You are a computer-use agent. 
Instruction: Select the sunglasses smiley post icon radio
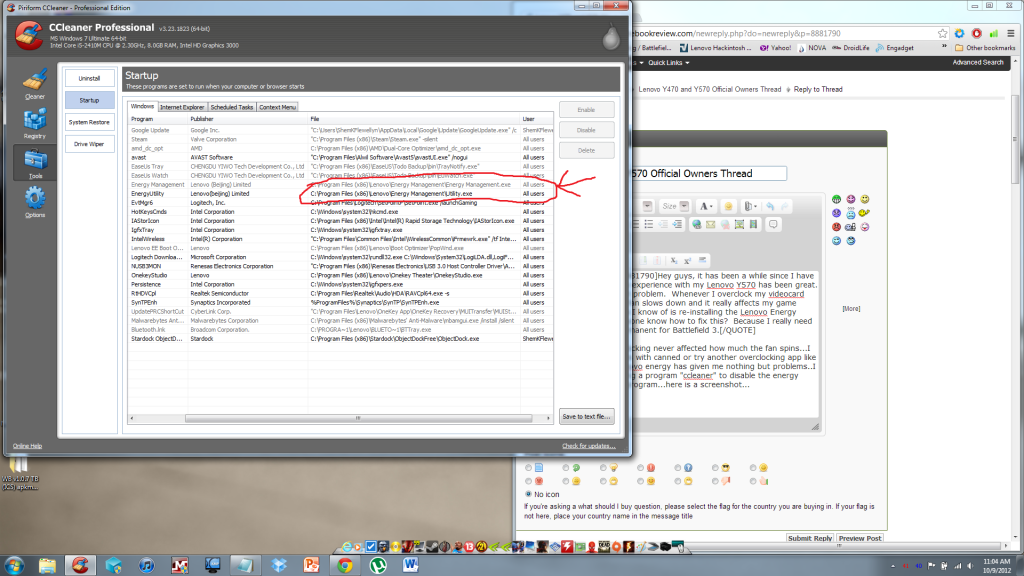coord(715,468)
